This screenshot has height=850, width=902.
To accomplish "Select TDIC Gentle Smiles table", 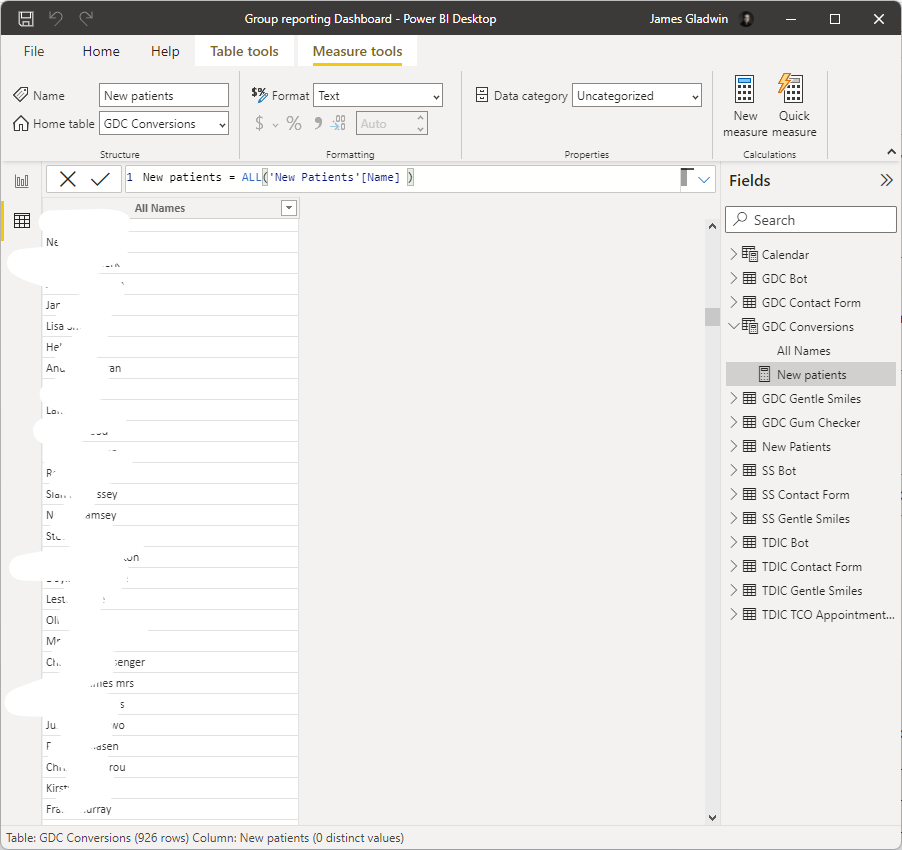I will [811, 591].
